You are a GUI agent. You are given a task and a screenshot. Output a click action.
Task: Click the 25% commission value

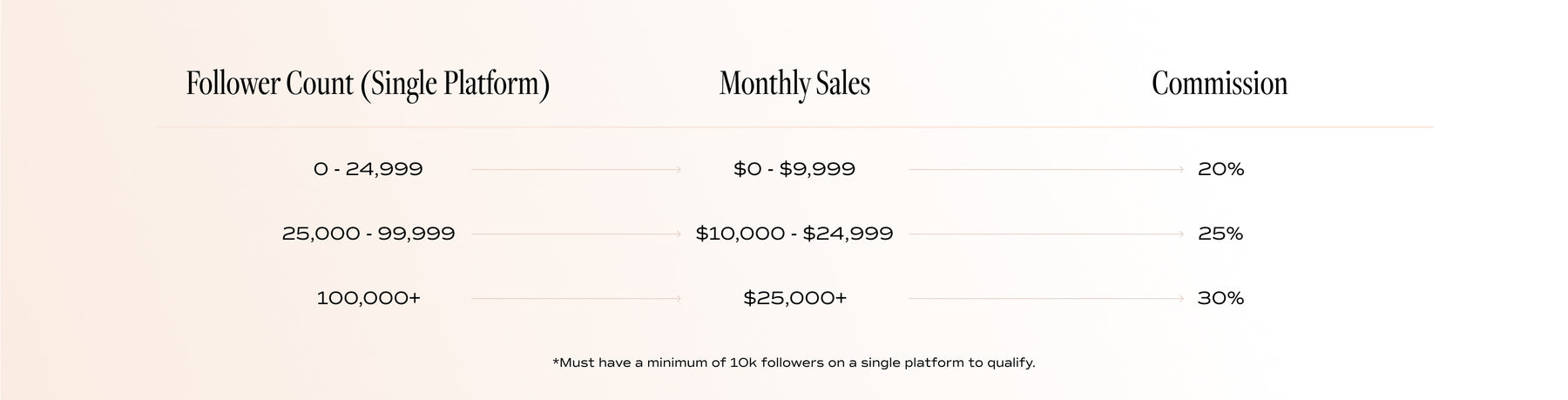1220,234
